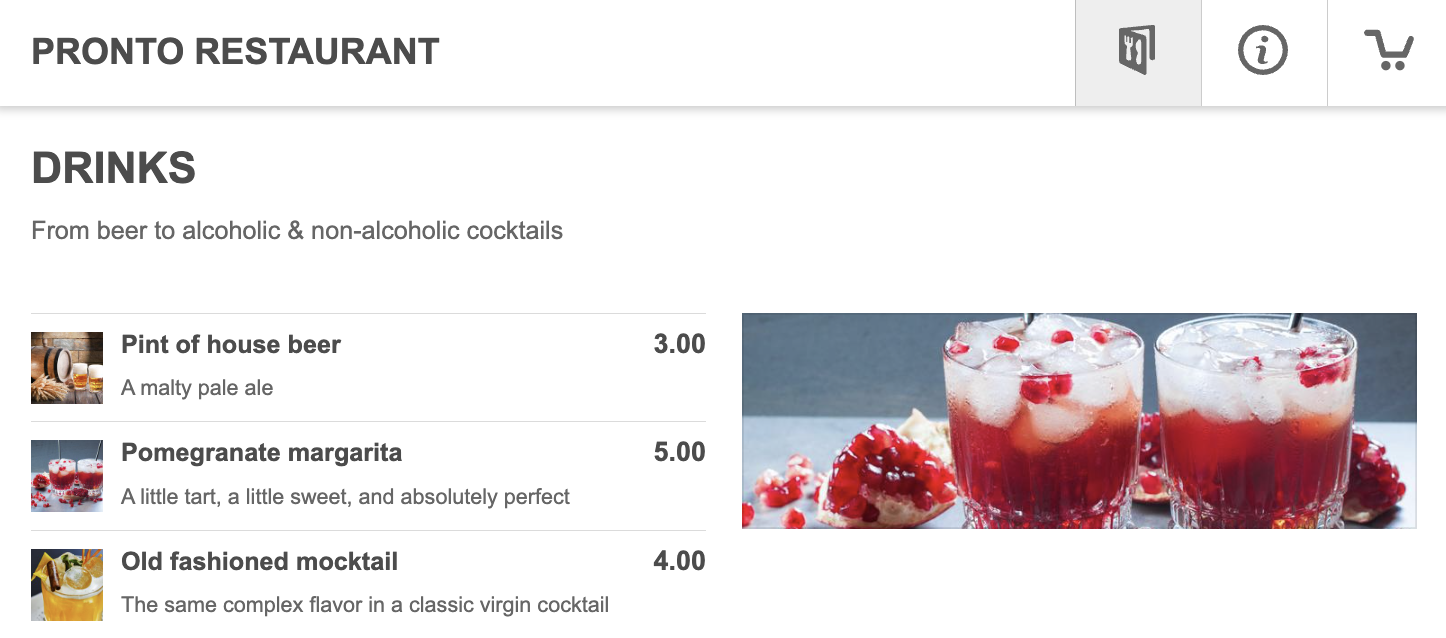
Task: Click the Pronto Restaurant title
Action: [236, 52]
